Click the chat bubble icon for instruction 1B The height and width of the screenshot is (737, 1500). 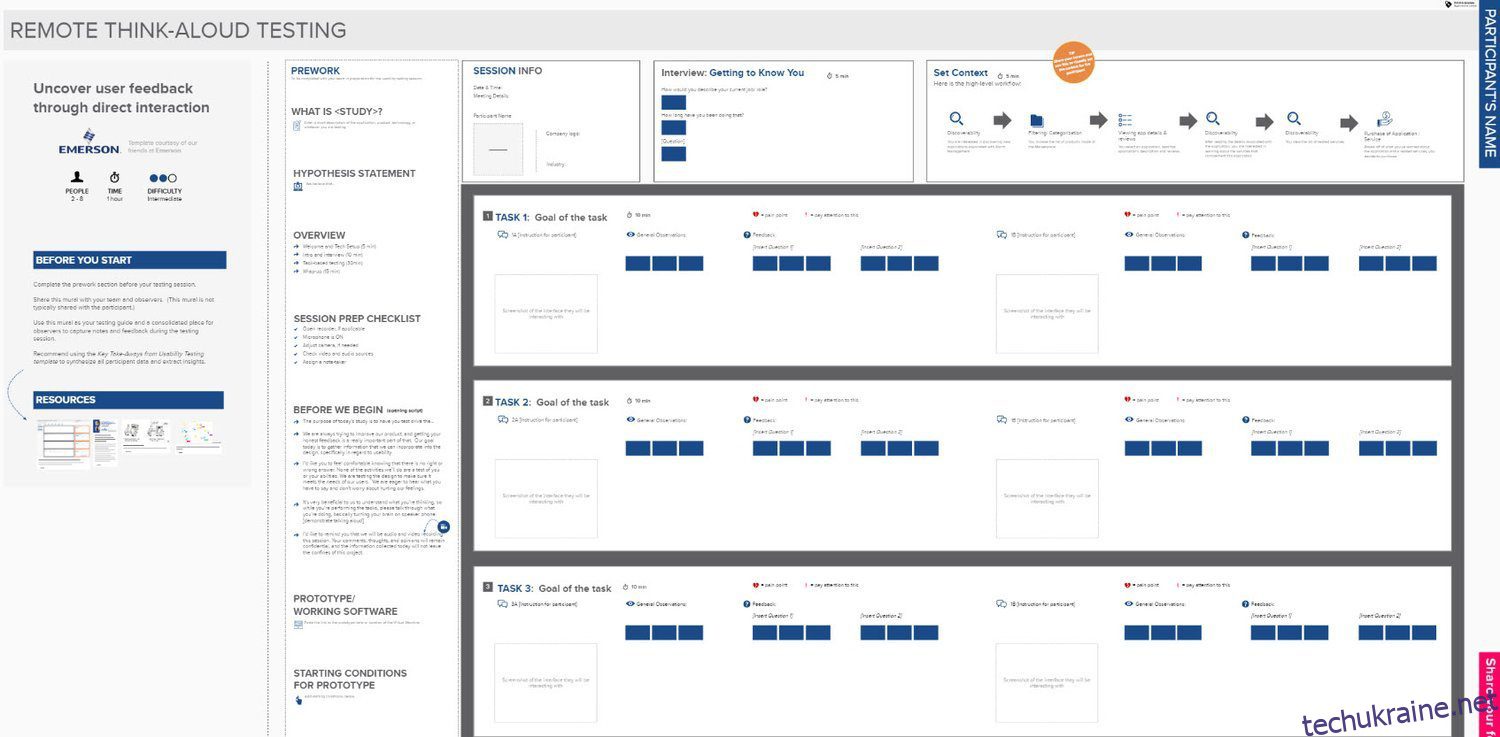[1001, 235]
